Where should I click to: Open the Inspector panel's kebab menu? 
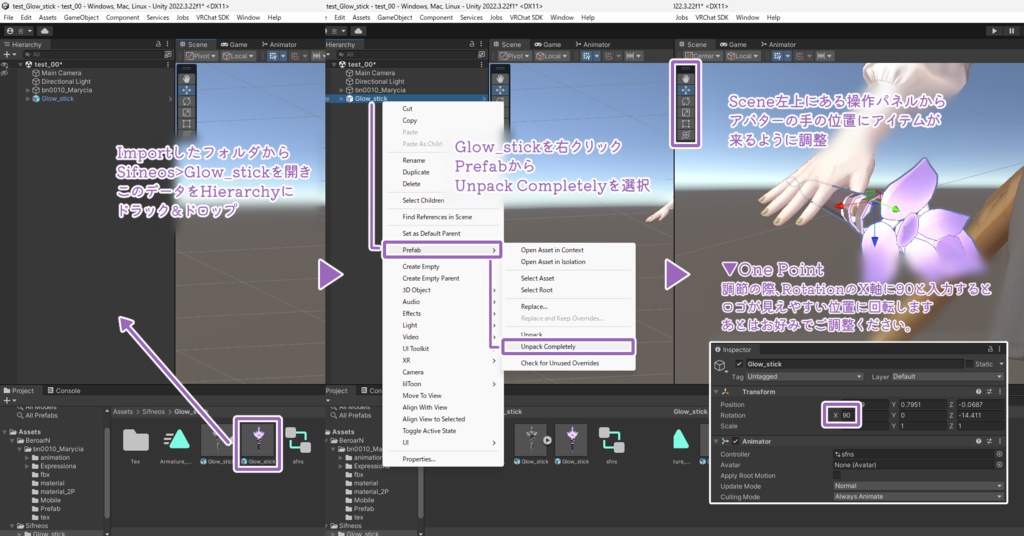pos(999,349)
